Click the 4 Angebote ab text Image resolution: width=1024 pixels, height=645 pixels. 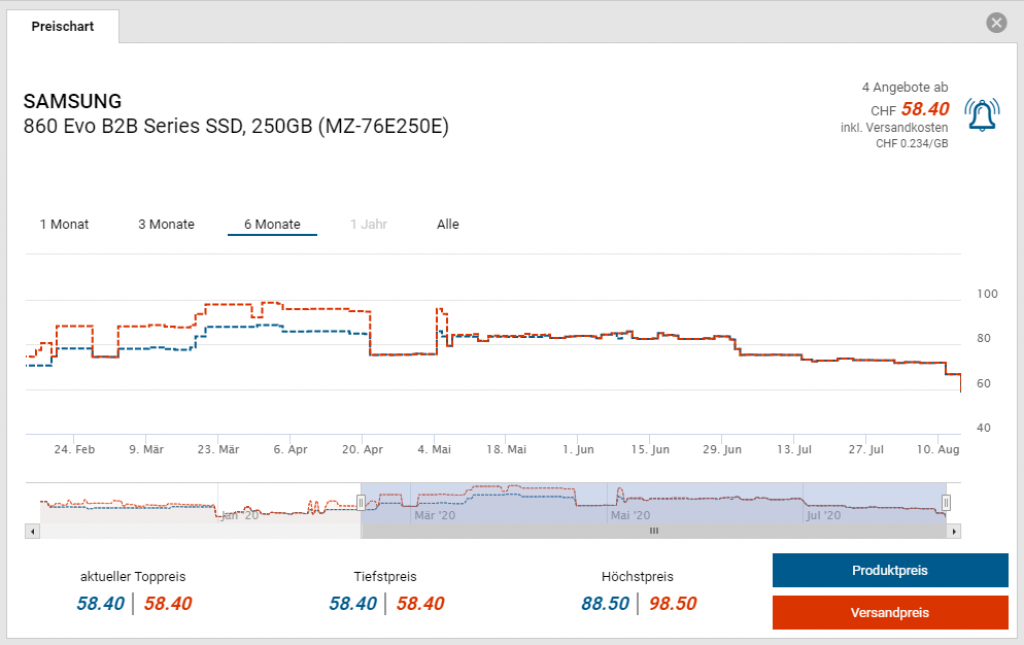tap(904, 88)
